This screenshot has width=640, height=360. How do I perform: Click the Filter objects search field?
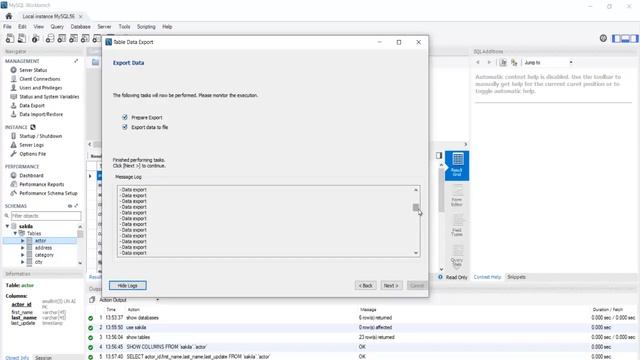pyautogui.click(x=46, y=216)
